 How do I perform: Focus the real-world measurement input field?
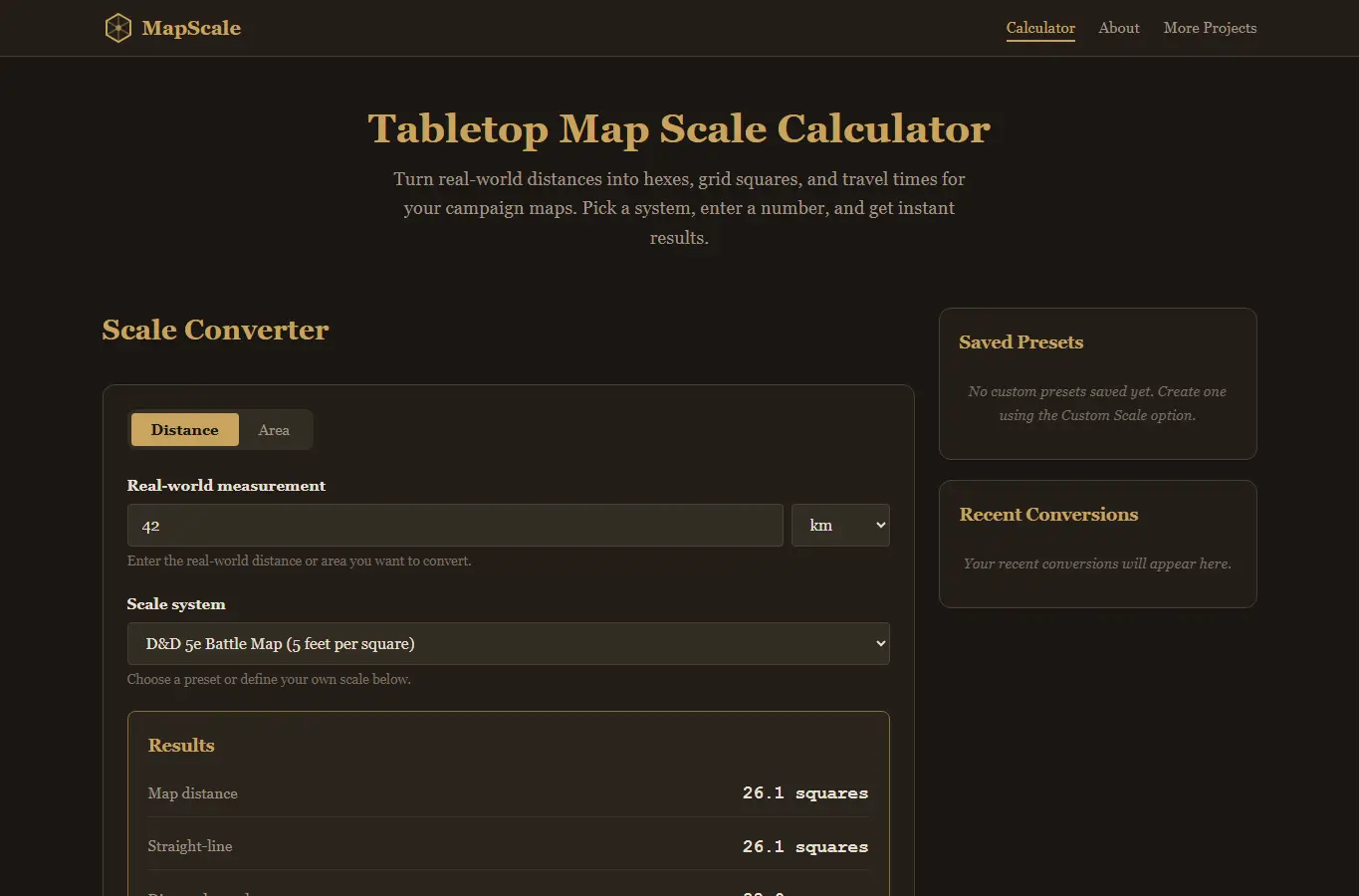455,526
